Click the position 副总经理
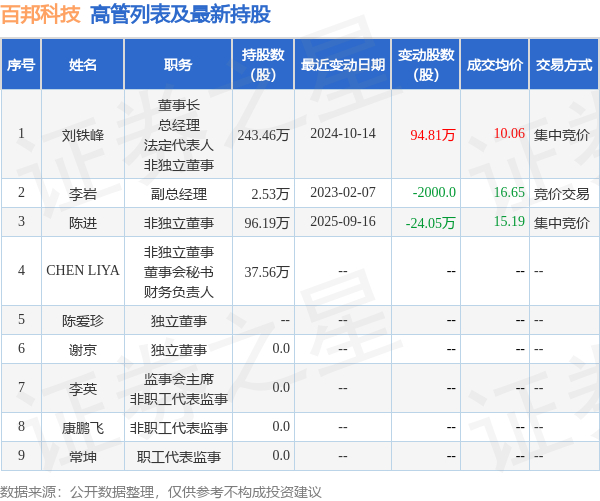 pyautogui.click(x=179, y=194)
